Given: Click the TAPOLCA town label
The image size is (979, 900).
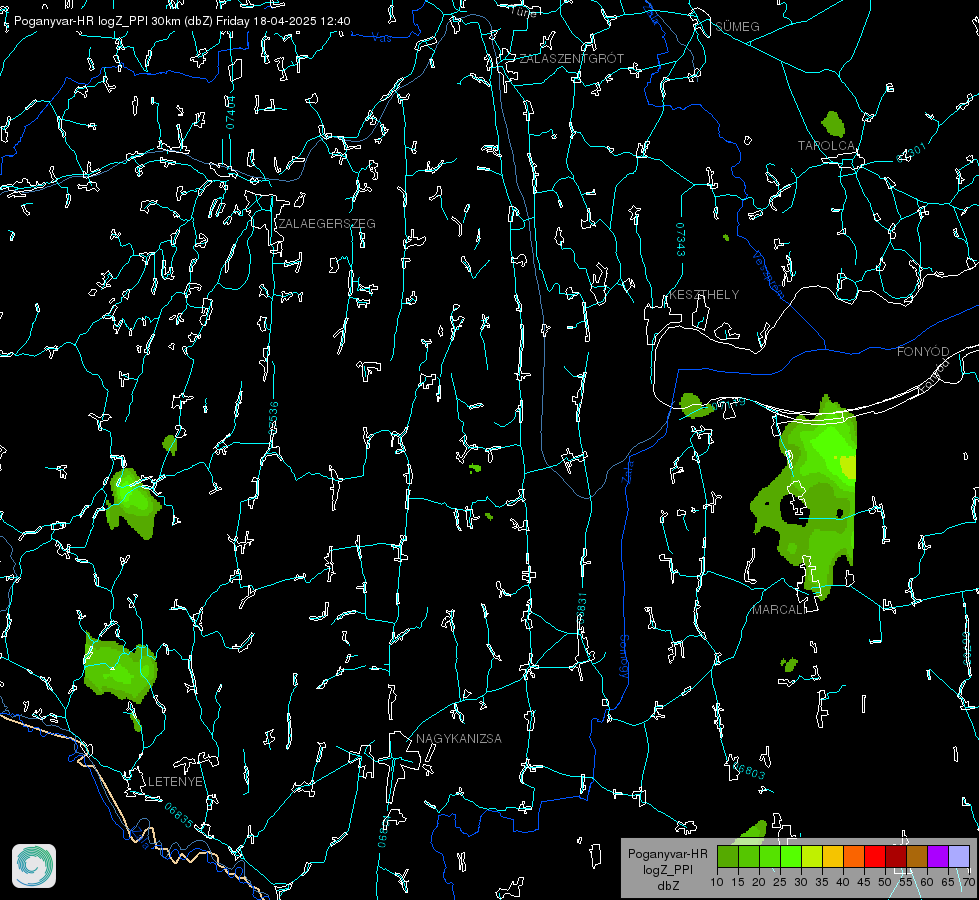Looking at the screenshot, I should click(x=827, y=146).
